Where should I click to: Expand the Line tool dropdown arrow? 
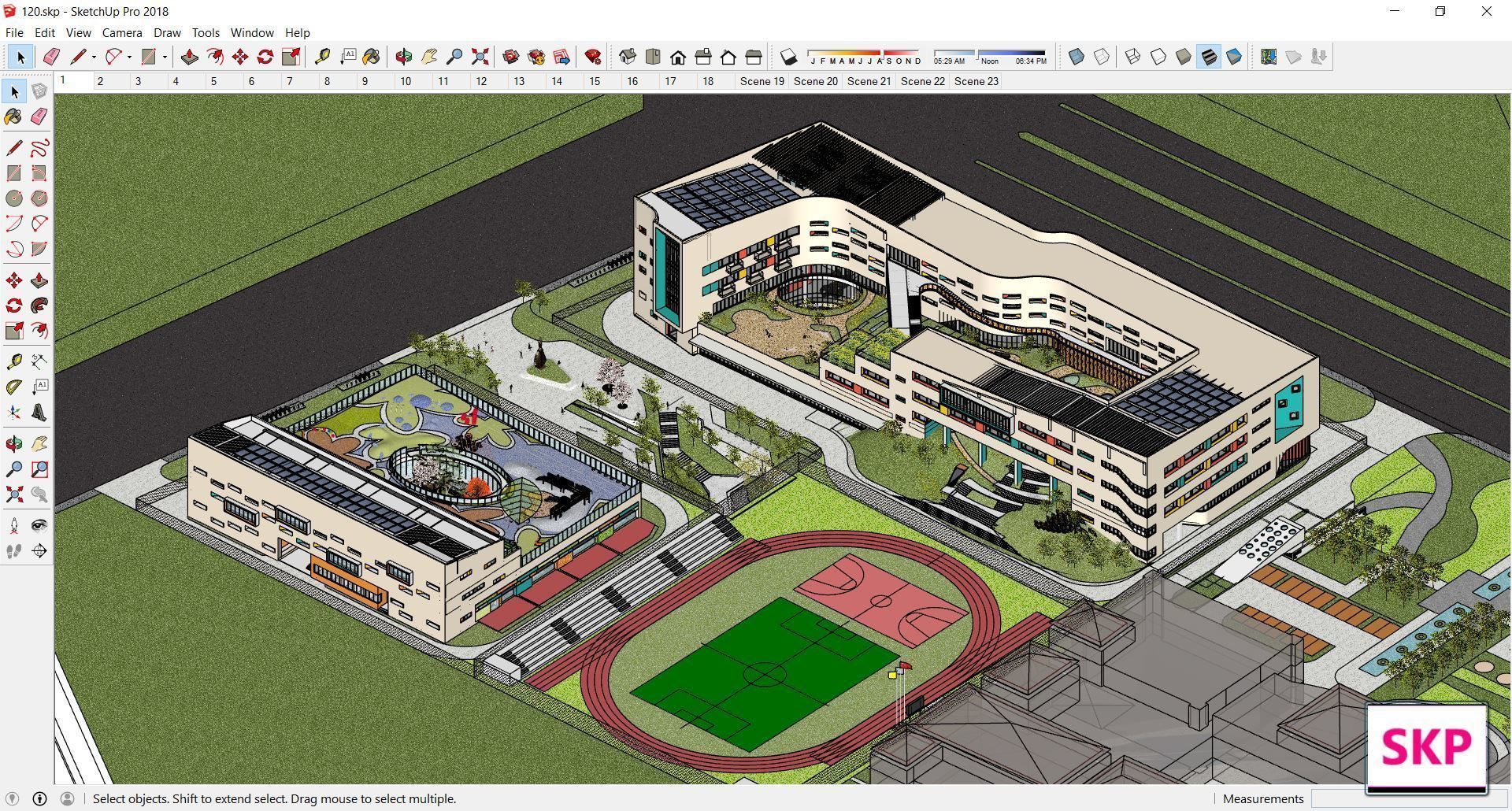coord(94,57)
